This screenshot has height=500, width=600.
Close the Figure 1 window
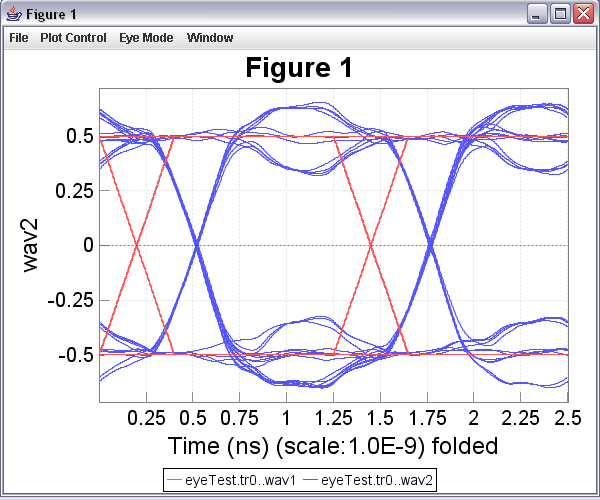point(581,14)
